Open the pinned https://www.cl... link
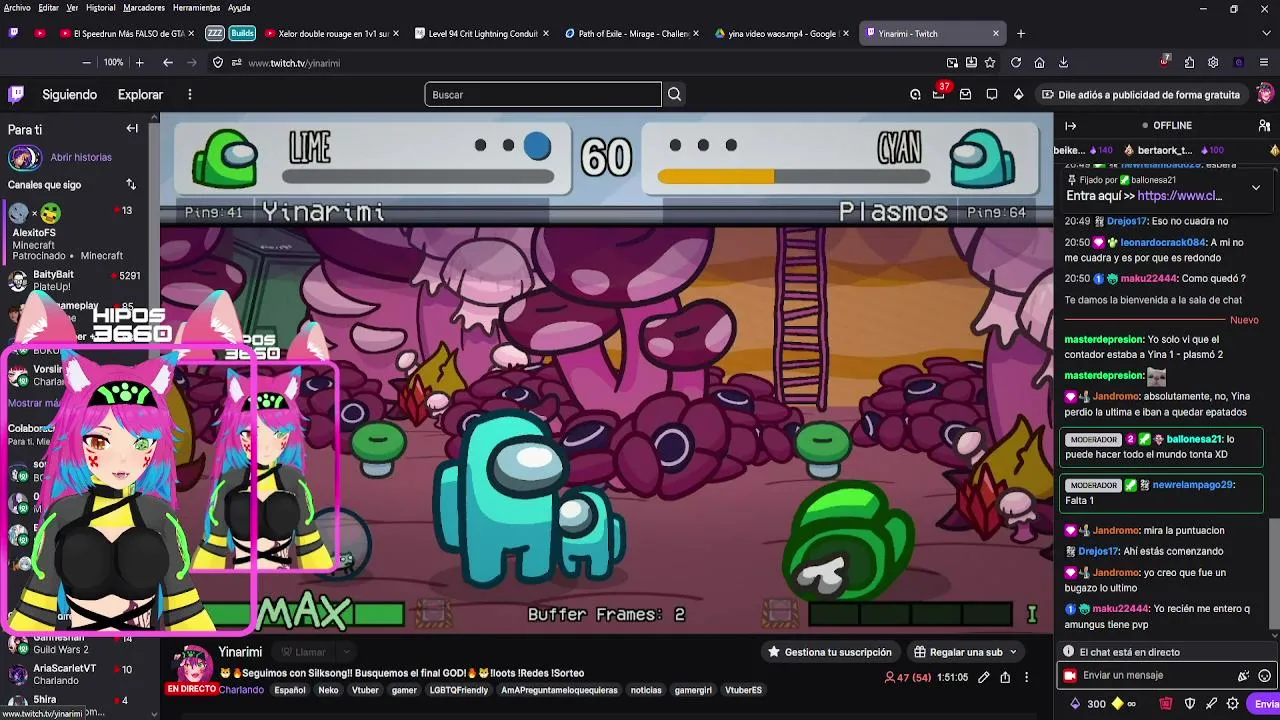1280x720 pixels. pos(1179,196)
